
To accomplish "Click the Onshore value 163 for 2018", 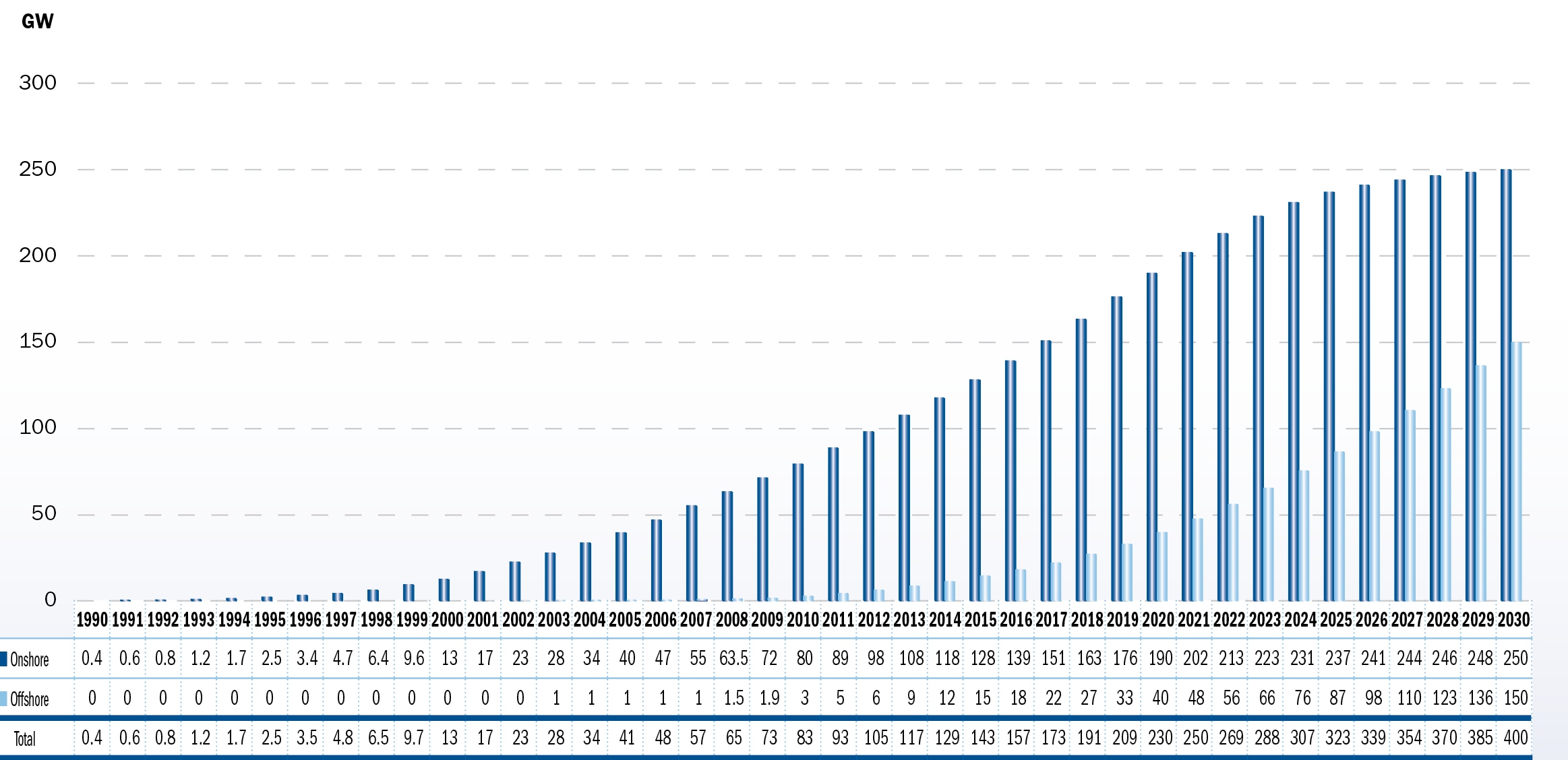I will pyautogui.click(x=1089, y=658).
